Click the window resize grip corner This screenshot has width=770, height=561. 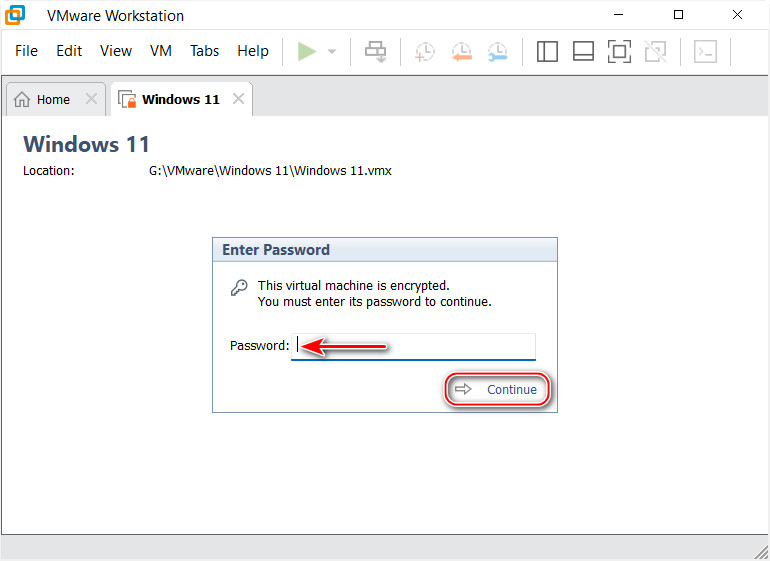pos(760,552)
